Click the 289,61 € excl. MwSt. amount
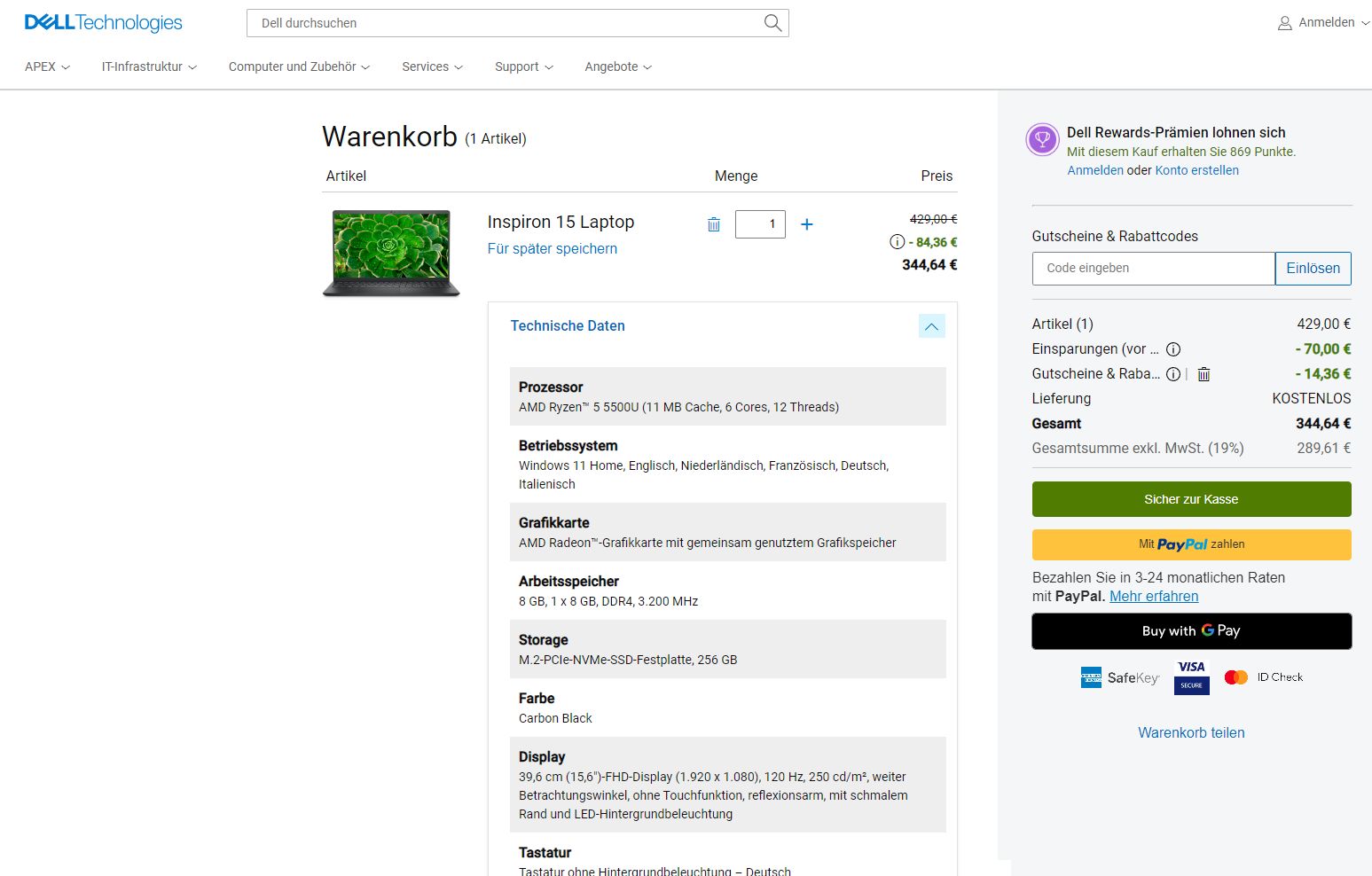Screen dimensions: 1372x876 [1324, 449]
